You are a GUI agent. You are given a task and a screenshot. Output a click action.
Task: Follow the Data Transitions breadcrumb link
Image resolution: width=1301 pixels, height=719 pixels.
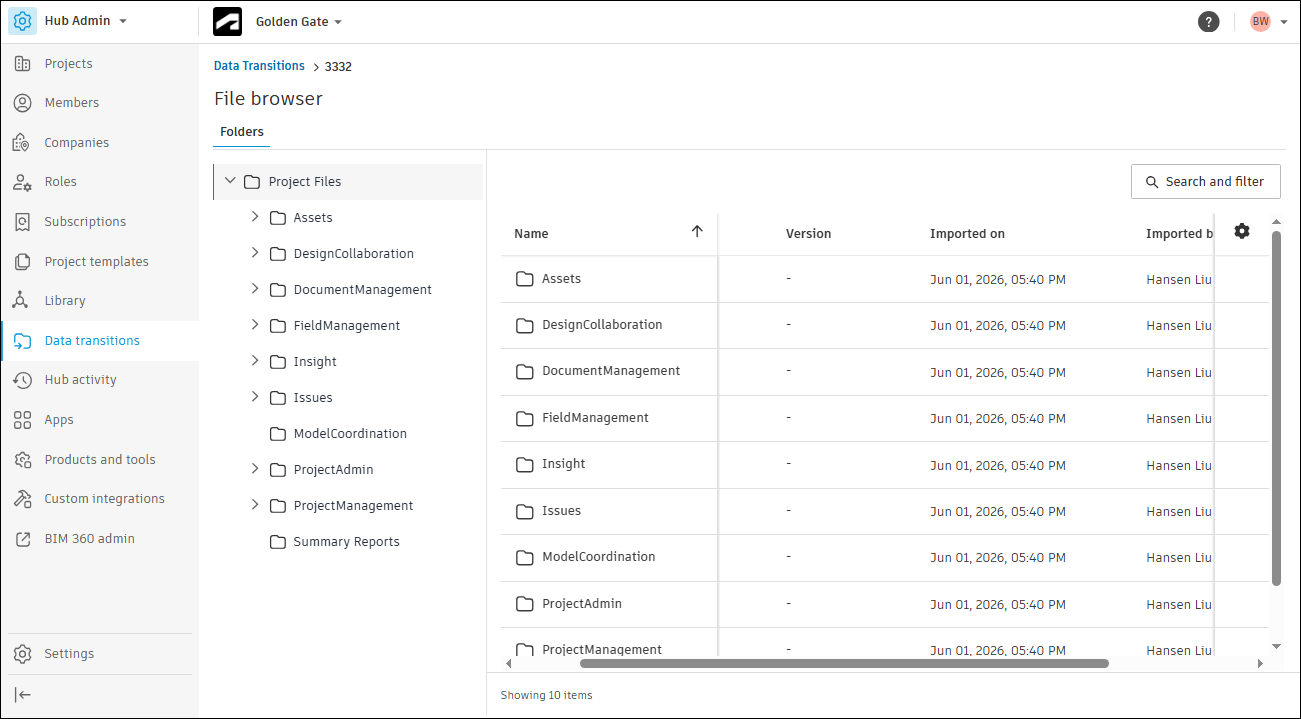coord(259,66)
